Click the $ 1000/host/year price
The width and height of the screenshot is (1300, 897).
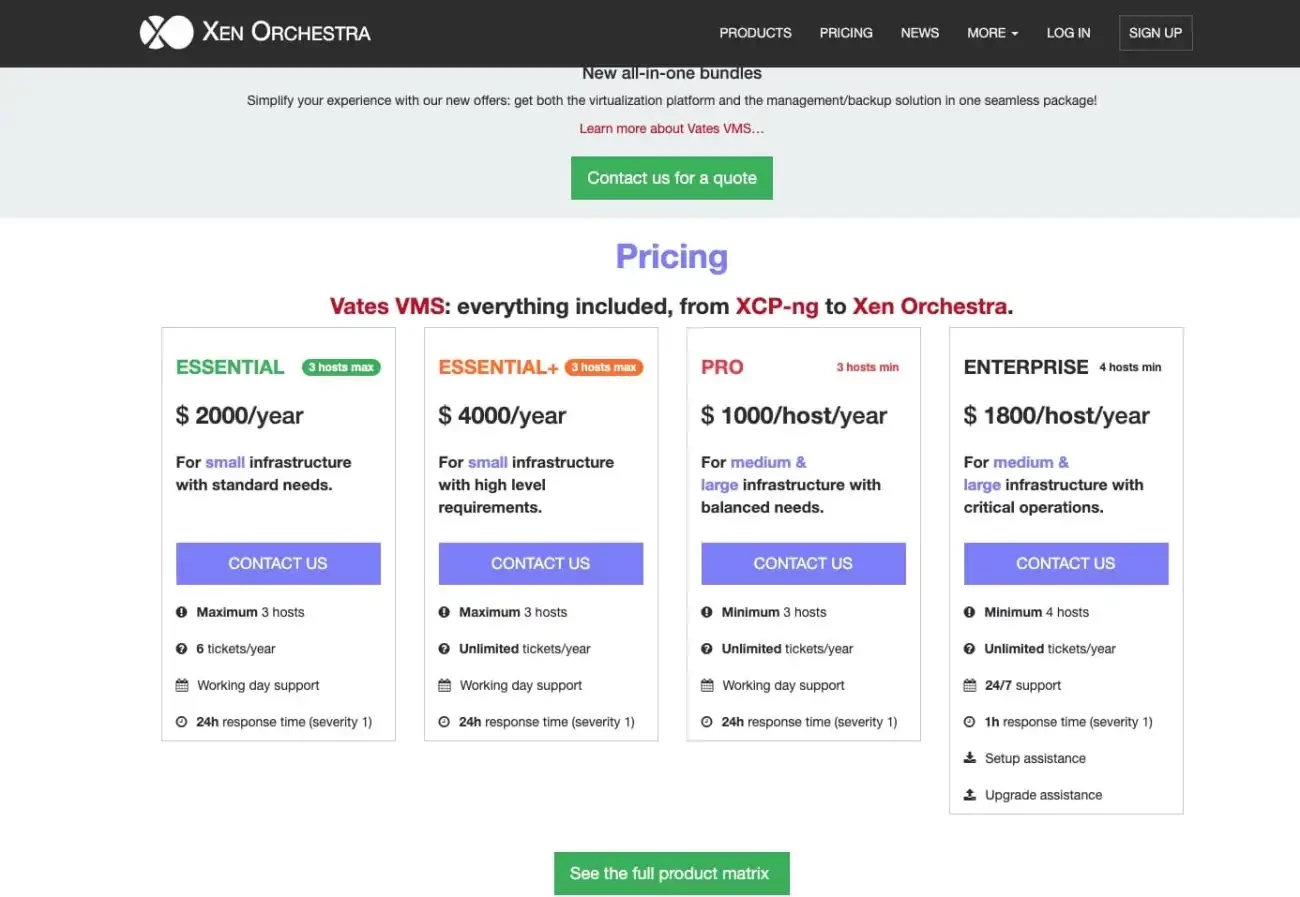click(794, 416)
